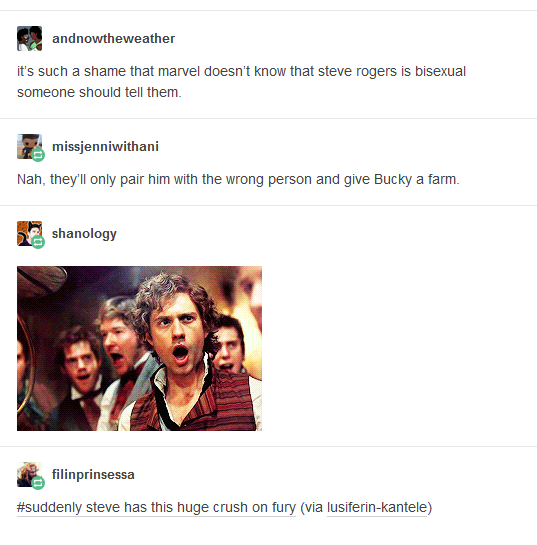Open the singing men GIF image
Viewport: 537px width, 545px height.
(139, 349)
